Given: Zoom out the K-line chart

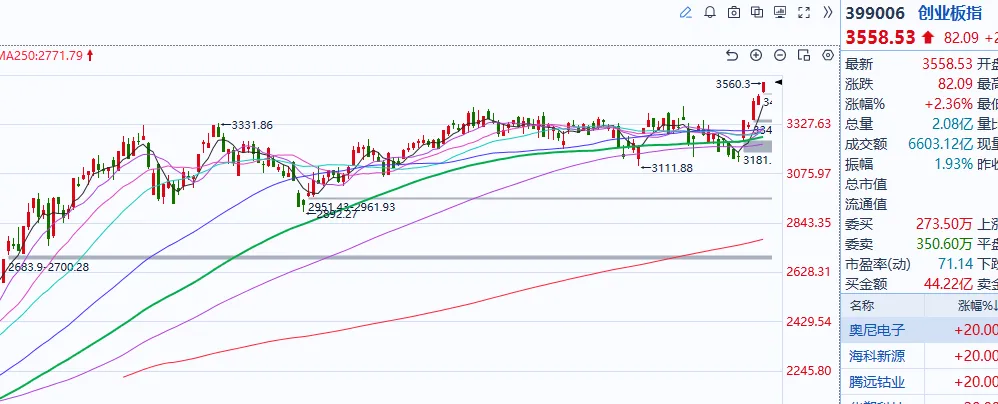Looking at the screenshot, I should point(780,55).
